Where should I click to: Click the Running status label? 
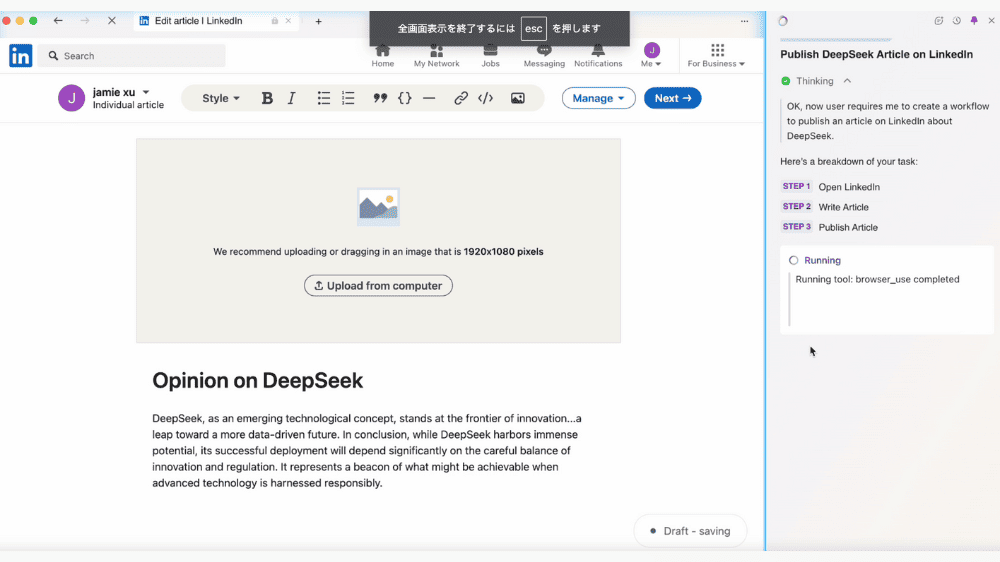point(822,260)
